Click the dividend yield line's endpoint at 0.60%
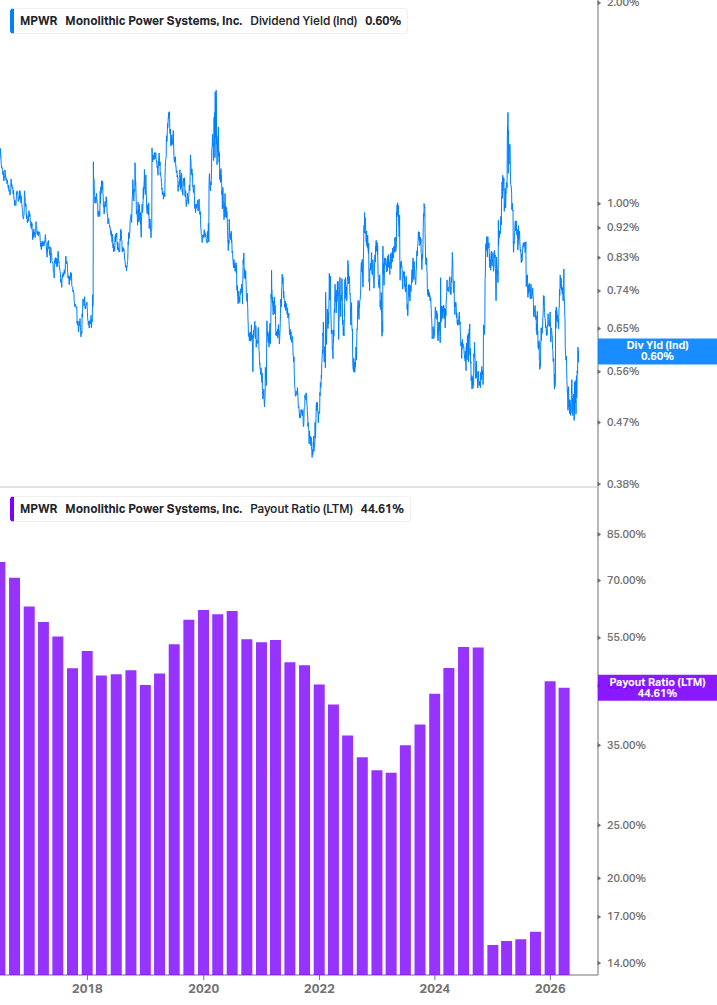This screenshot has width=717, height=1005. click(x=578, y=349)
